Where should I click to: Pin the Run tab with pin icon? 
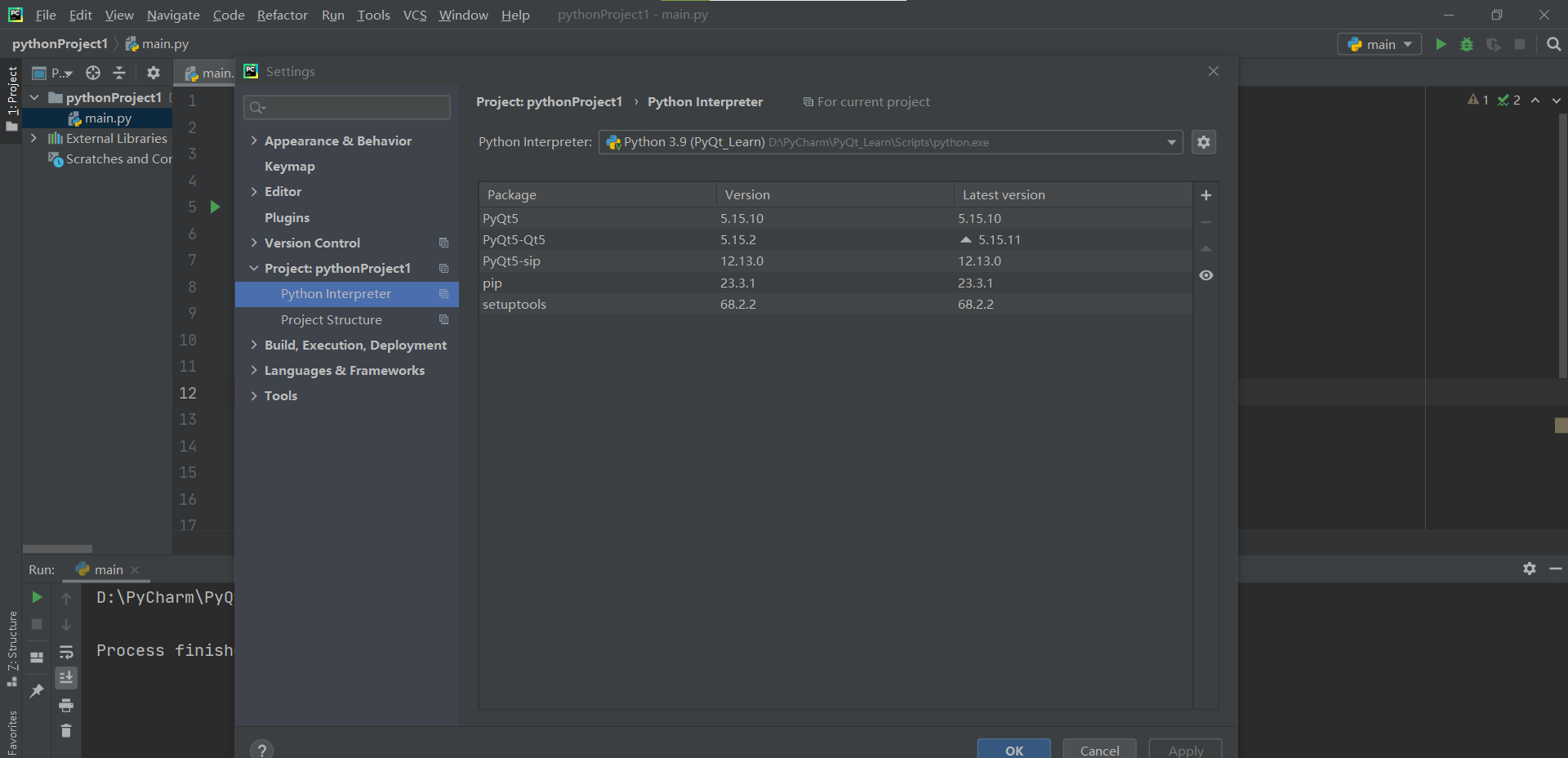[37, 691]
